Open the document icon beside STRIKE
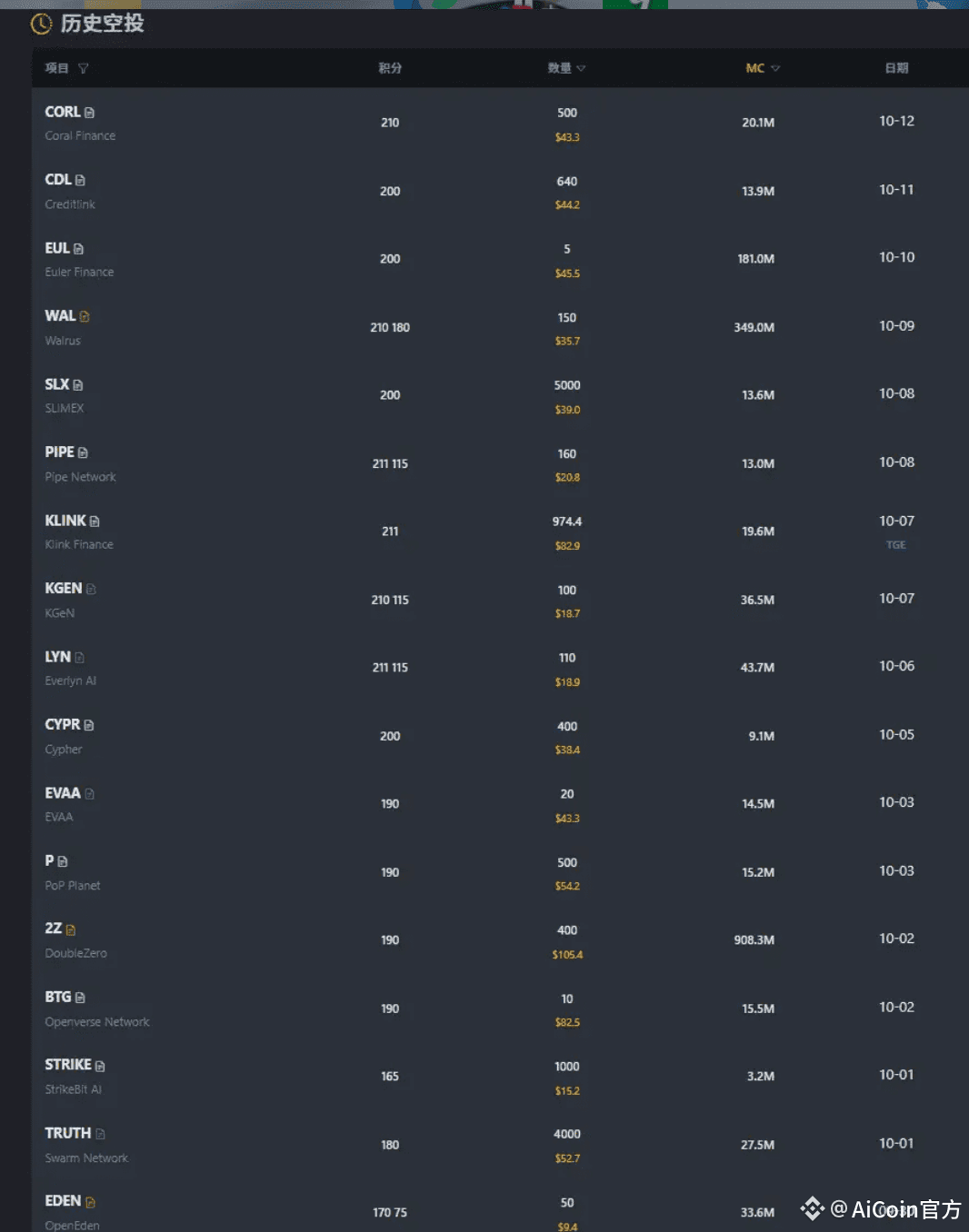969x1232 pixels. (100, 1066)
